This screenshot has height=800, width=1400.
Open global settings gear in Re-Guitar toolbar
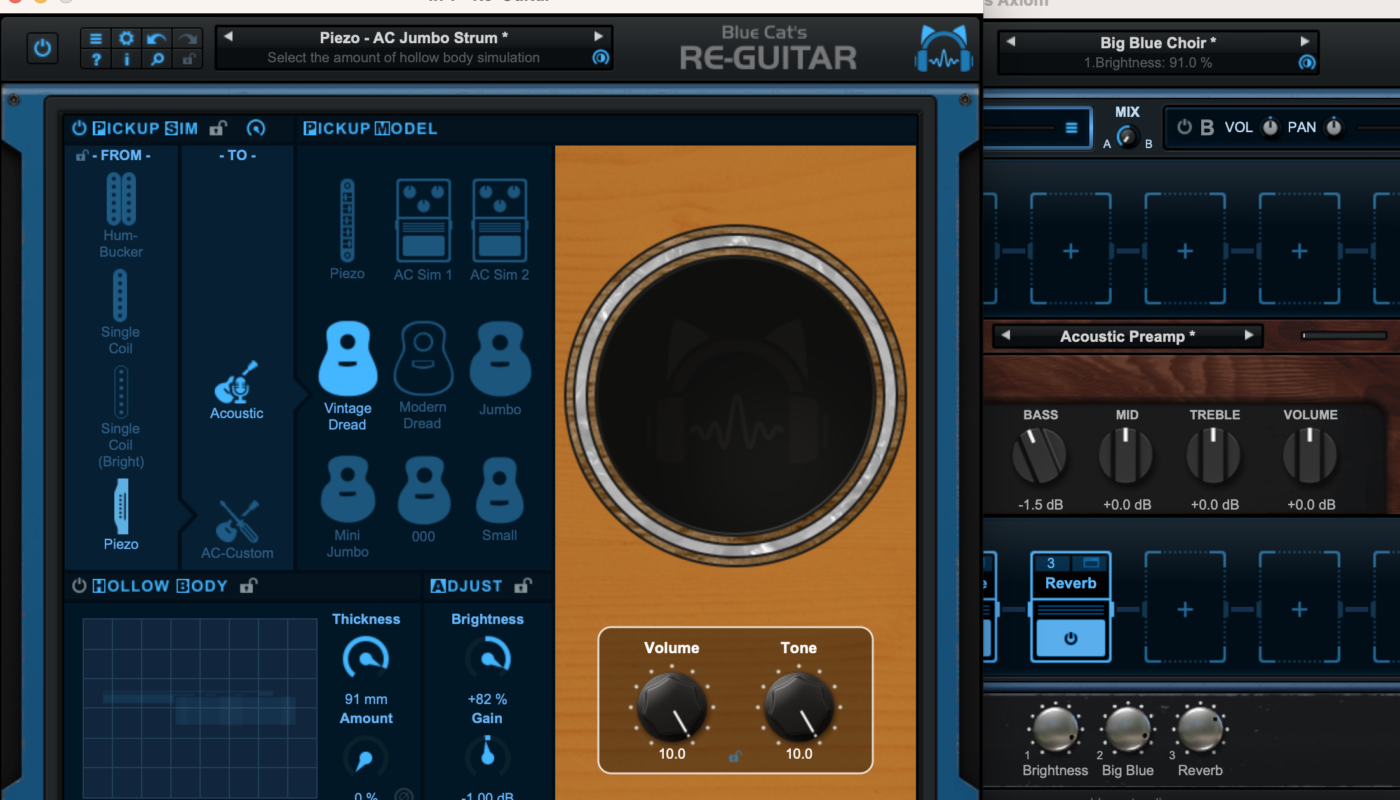(x=126, y=39)
